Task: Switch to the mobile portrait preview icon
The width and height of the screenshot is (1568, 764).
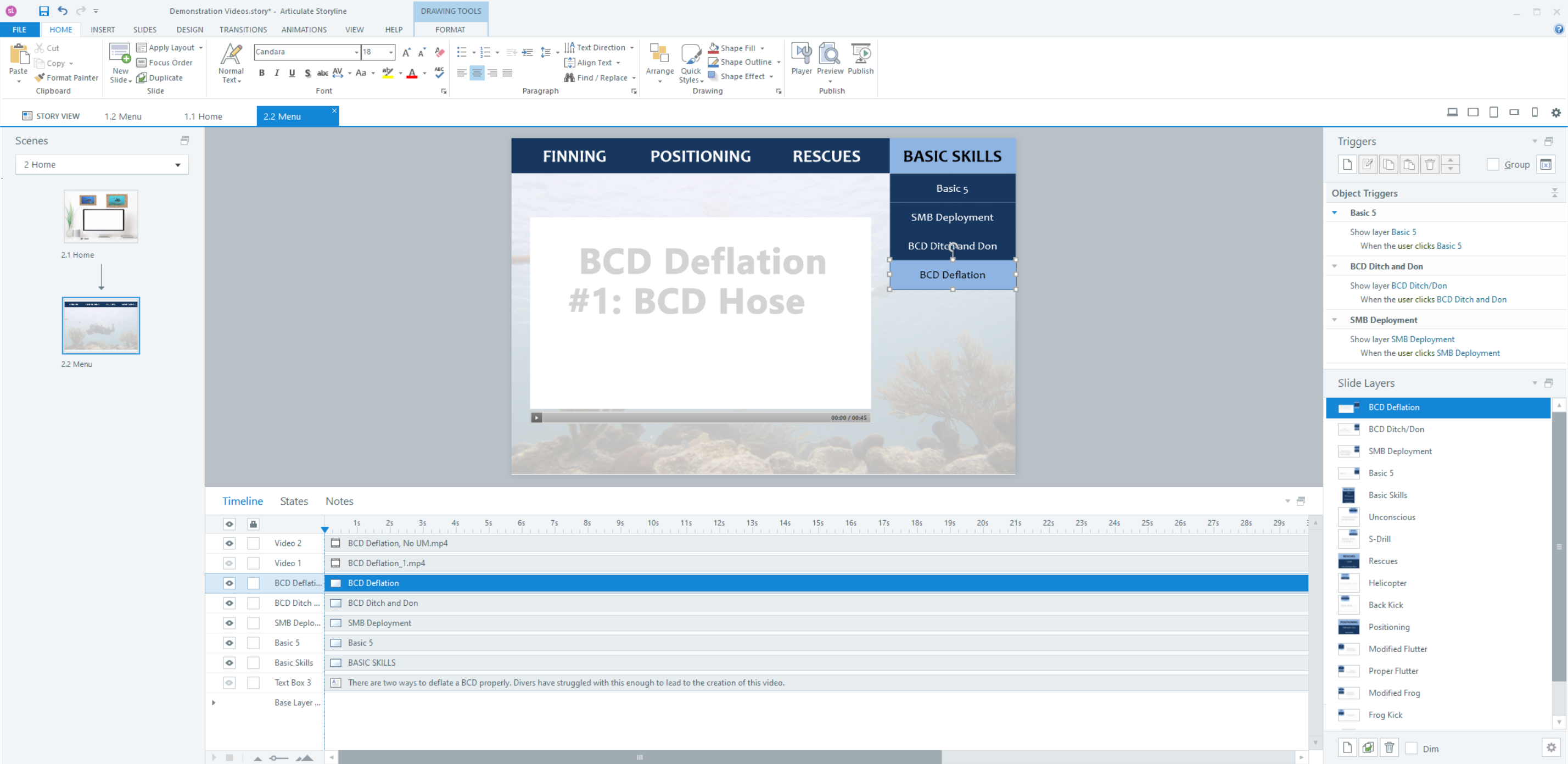Action: [1535, 112]
